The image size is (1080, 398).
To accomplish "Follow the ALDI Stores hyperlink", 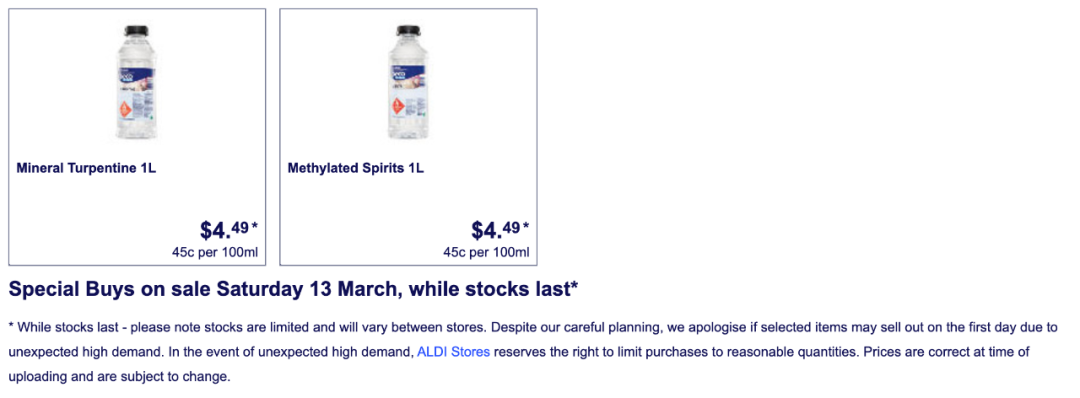I will tap(453, 352).
